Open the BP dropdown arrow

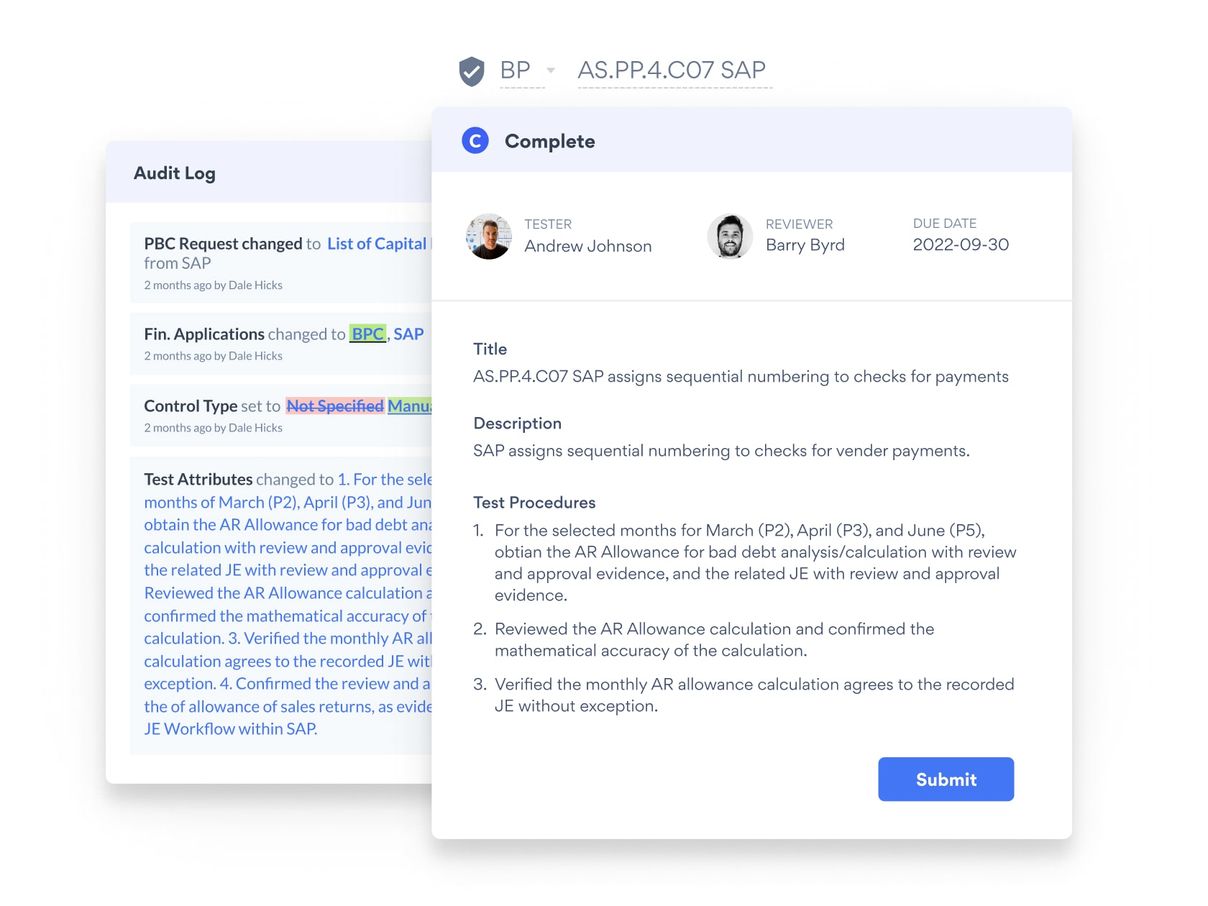(x=551, y=71)
